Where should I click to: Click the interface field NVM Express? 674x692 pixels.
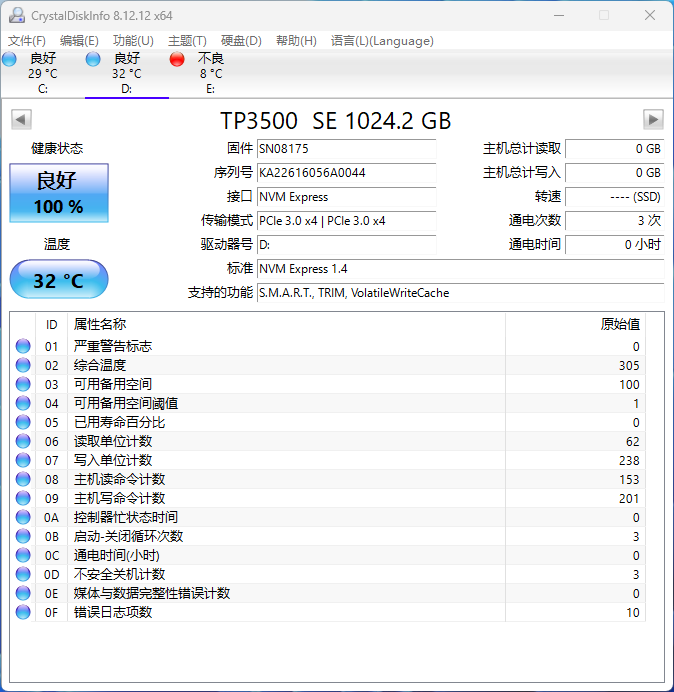point(346,197)
